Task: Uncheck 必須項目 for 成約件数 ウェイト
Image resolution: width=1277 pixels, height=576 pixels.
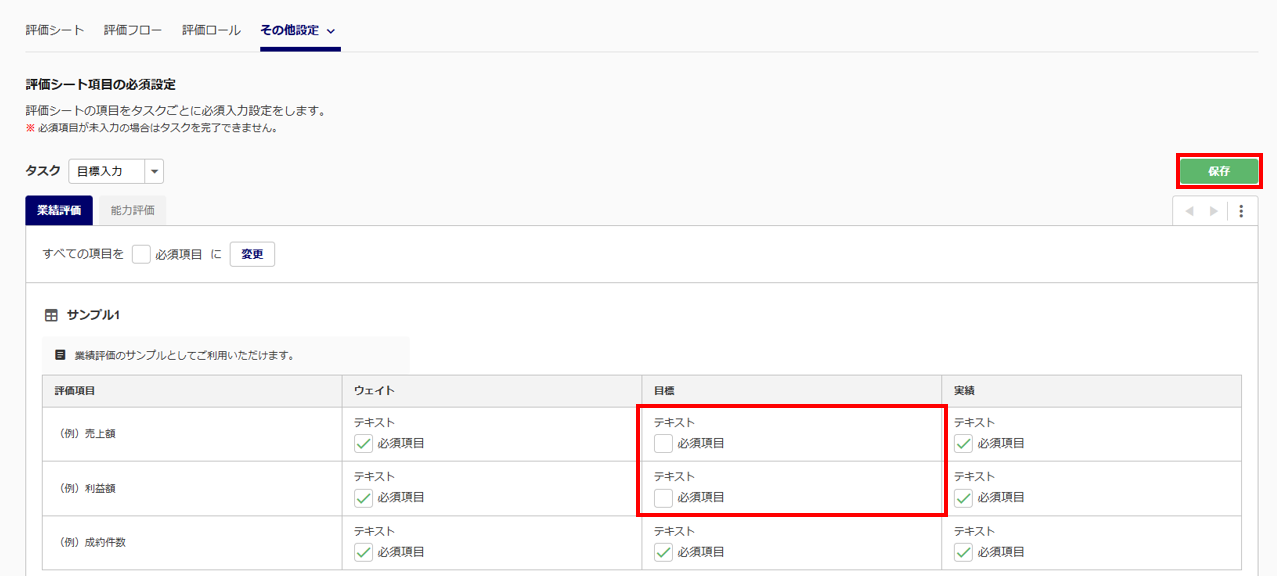Action: (363, 552)
